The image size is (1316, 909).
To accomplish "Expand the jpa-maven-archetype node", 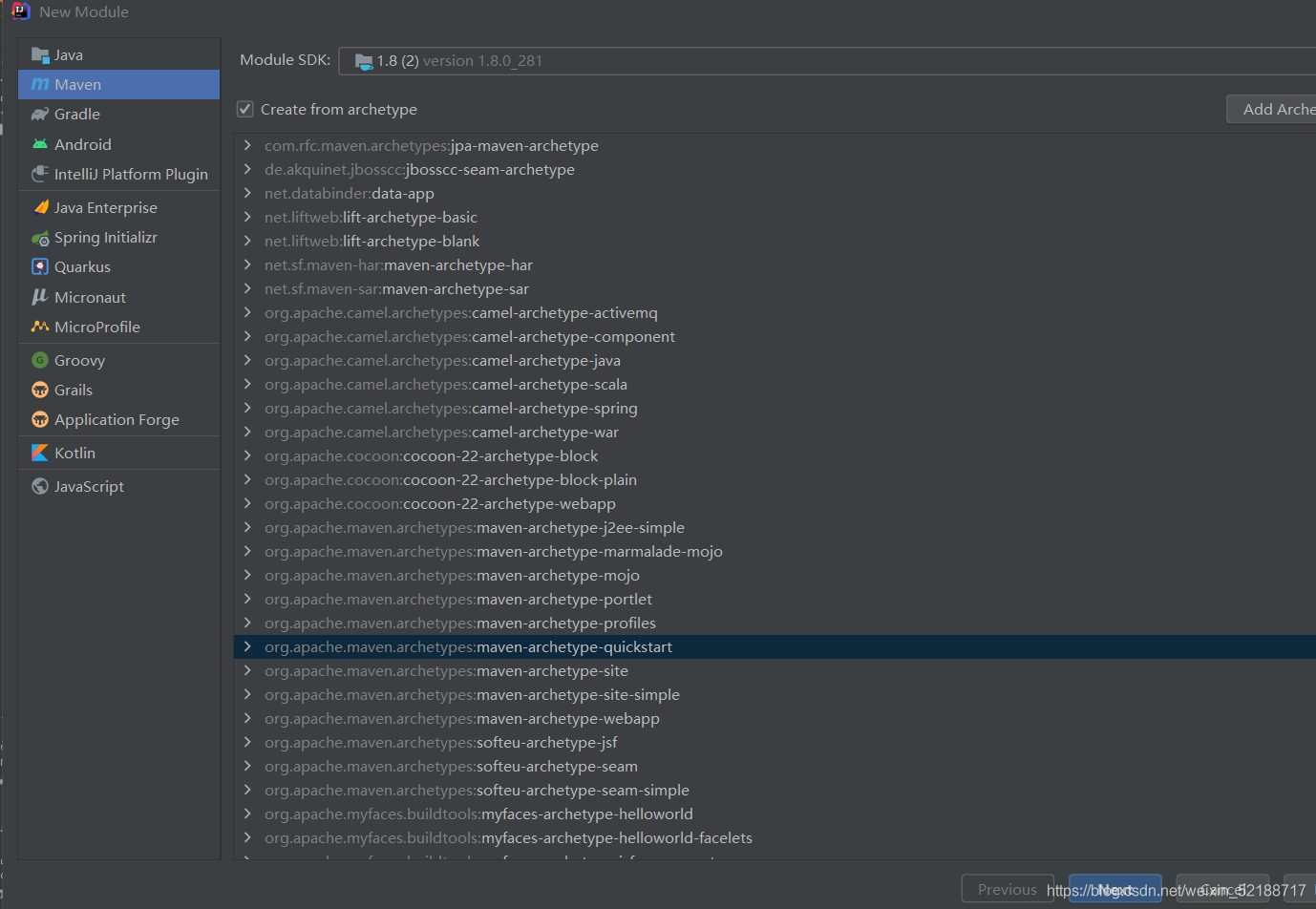I will point(247,145).
